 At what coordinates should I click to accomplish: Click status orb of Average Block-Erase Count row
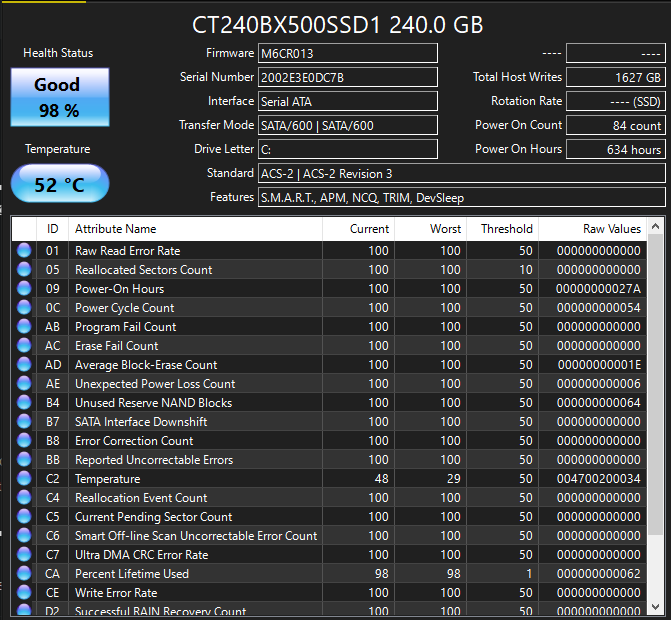tap(24, 364)
